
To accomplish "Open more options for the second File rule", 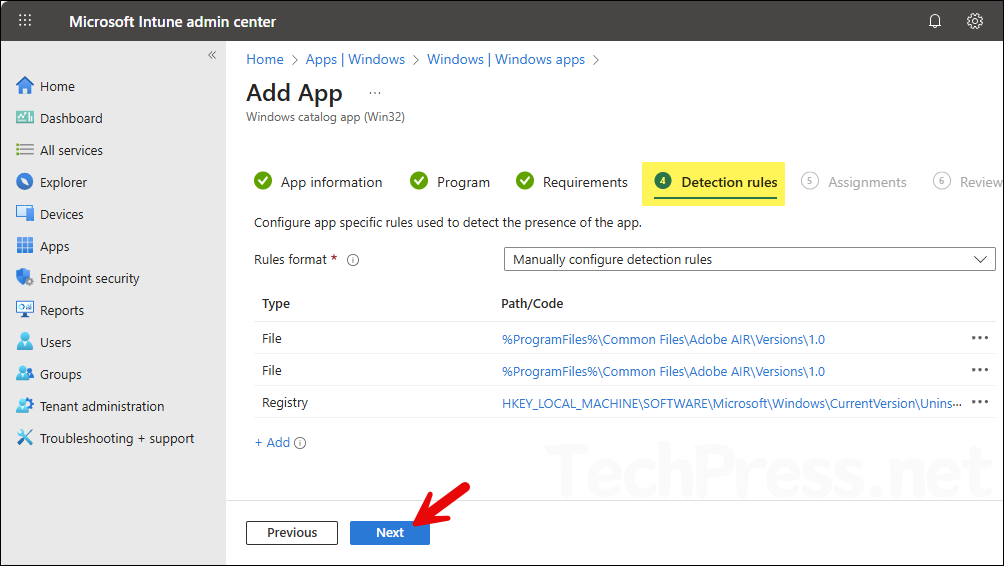I will [x=980, y=370].
